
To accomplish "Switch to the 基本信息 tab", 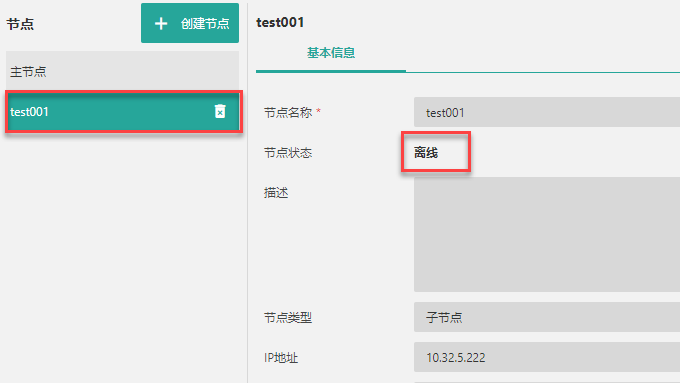I will [331, 53].
